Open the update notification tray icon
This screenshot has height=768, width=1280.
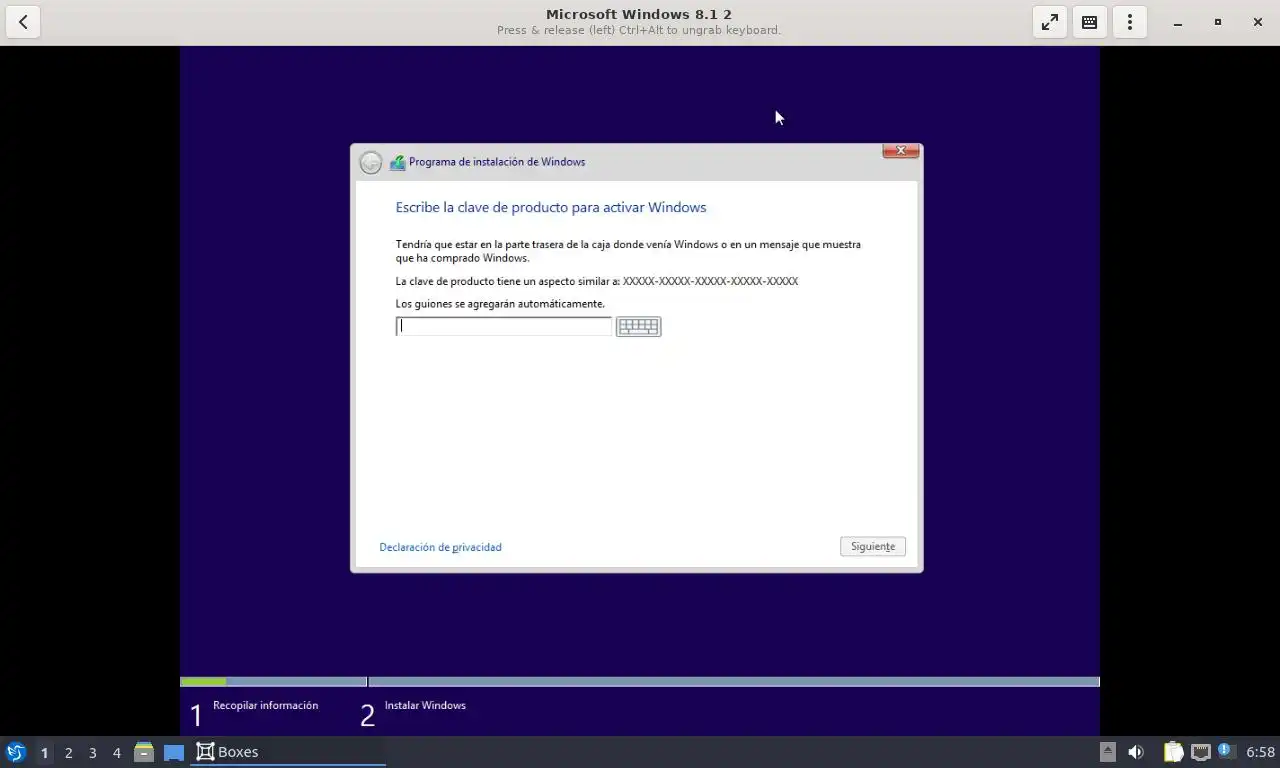tap(1226, 750)
